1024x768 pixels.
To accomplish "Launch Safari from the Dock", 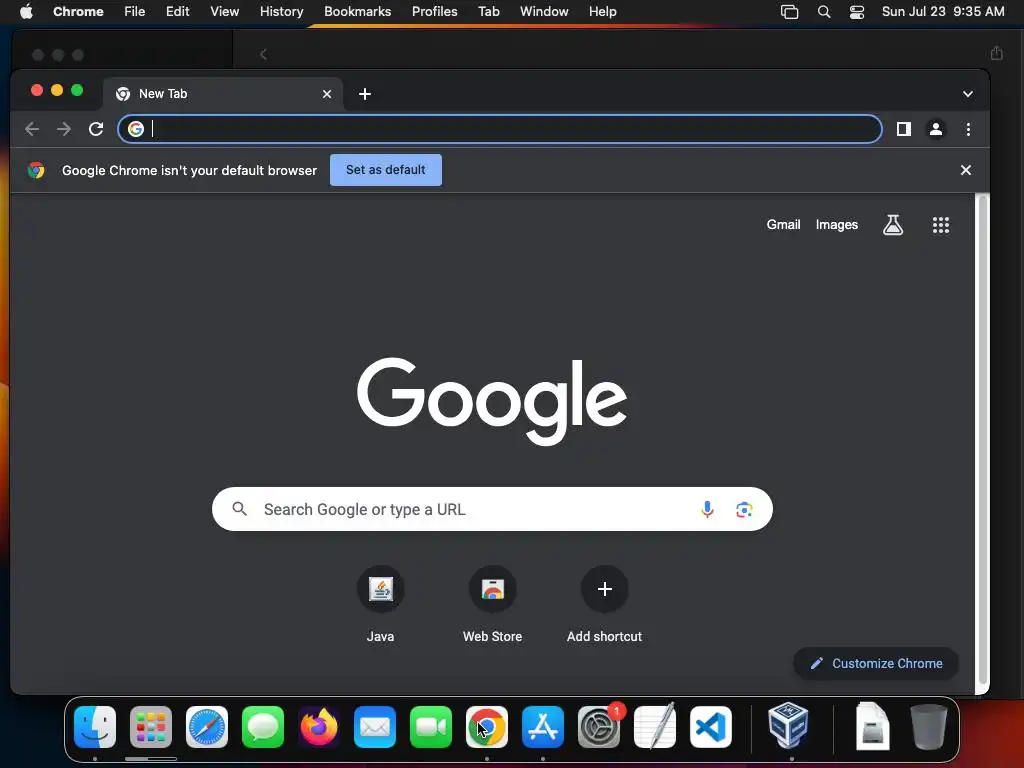I will 207,727.
